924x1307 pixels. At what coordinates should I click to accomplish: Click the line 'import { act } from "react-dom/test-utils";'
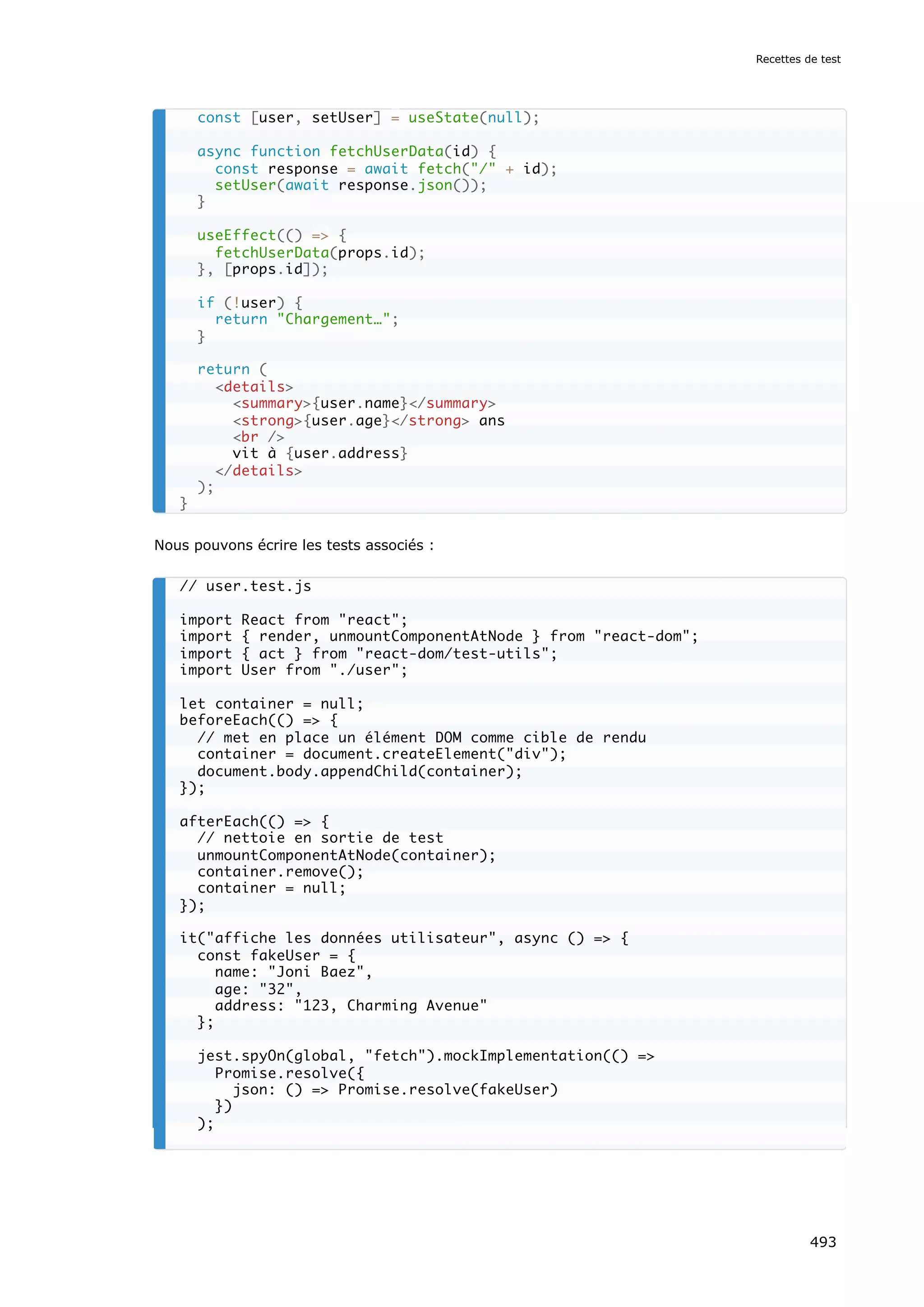(x=369, y=653)
